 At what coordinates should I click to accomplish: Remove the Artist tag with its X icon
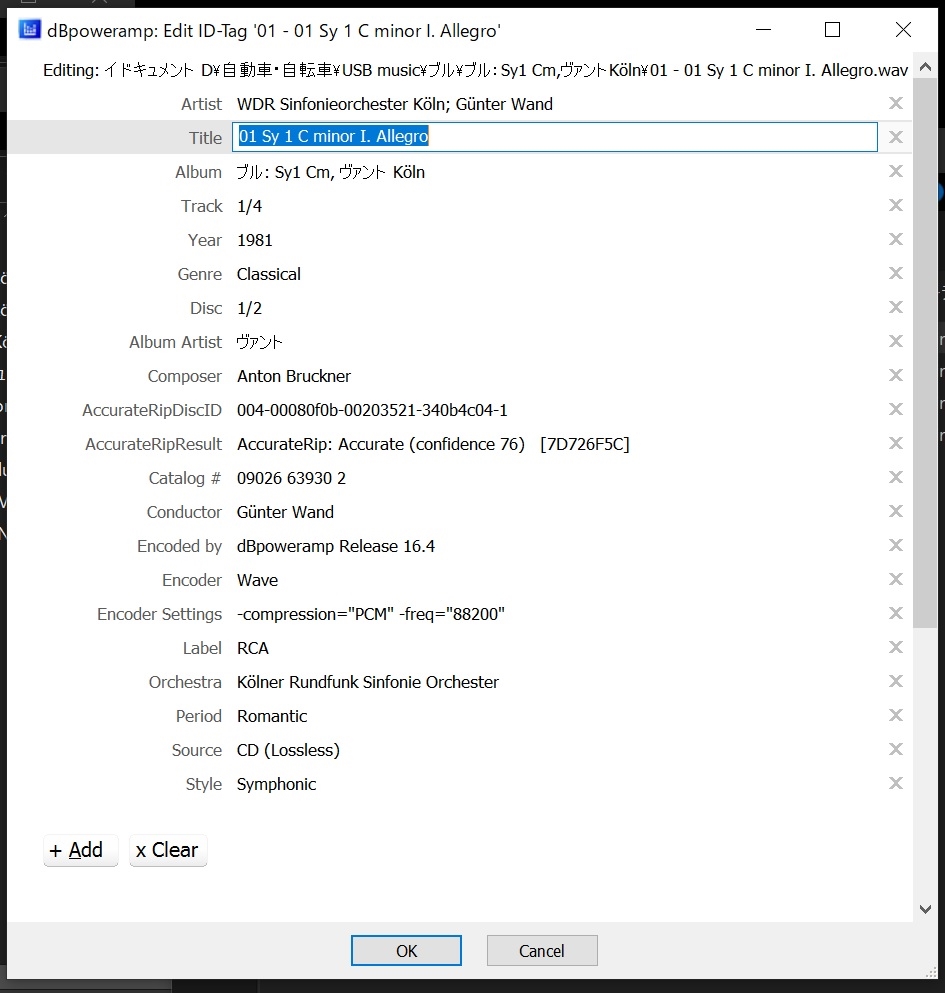coord(895,103)
